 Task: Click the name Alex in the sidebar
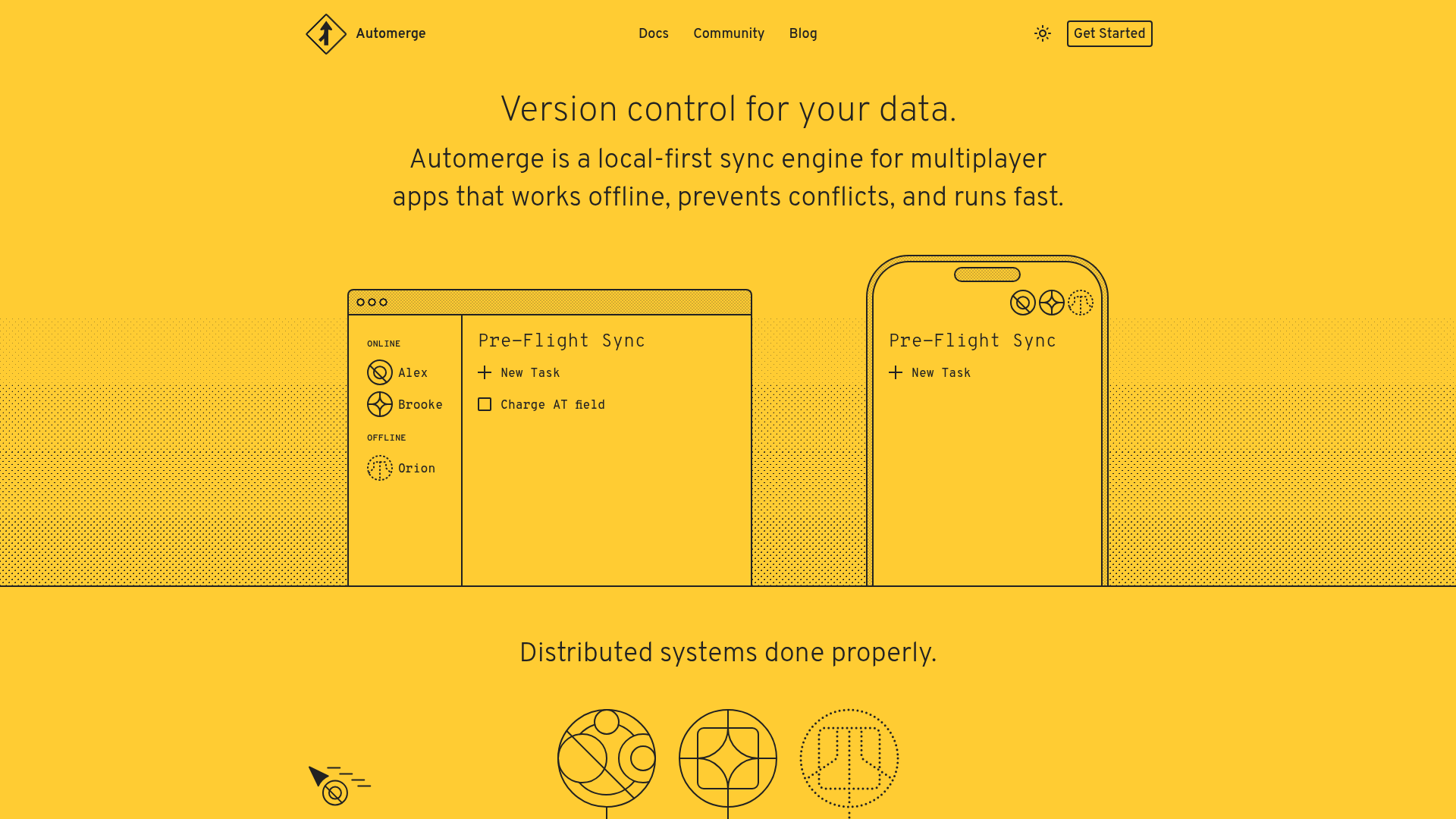tap(413, 372)
